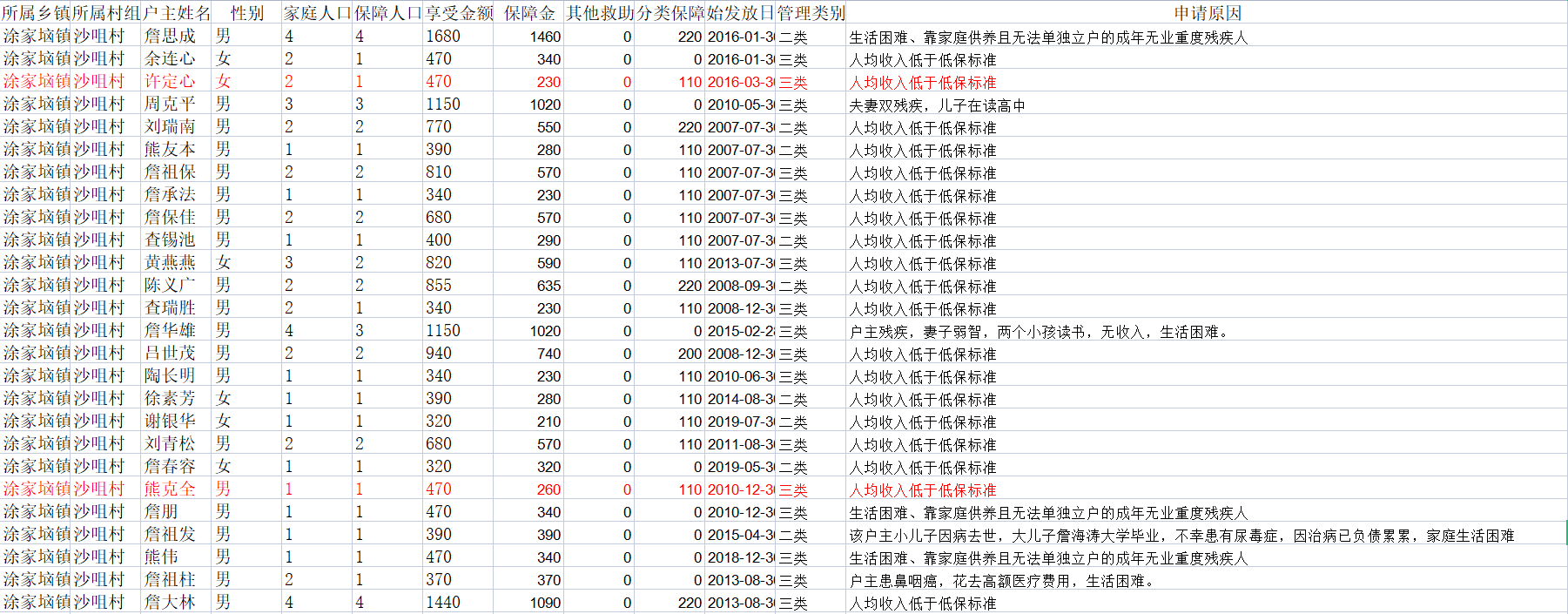This screenshot has width=1568, height=614.
Task: Click the date cell starting 2019-07
Action: 740,422
